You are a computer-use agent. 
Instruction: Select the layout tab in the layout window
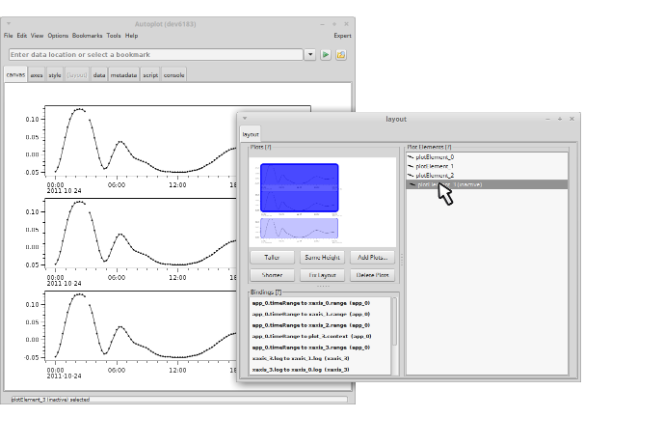pyautogui.click(x=250, y=134)
